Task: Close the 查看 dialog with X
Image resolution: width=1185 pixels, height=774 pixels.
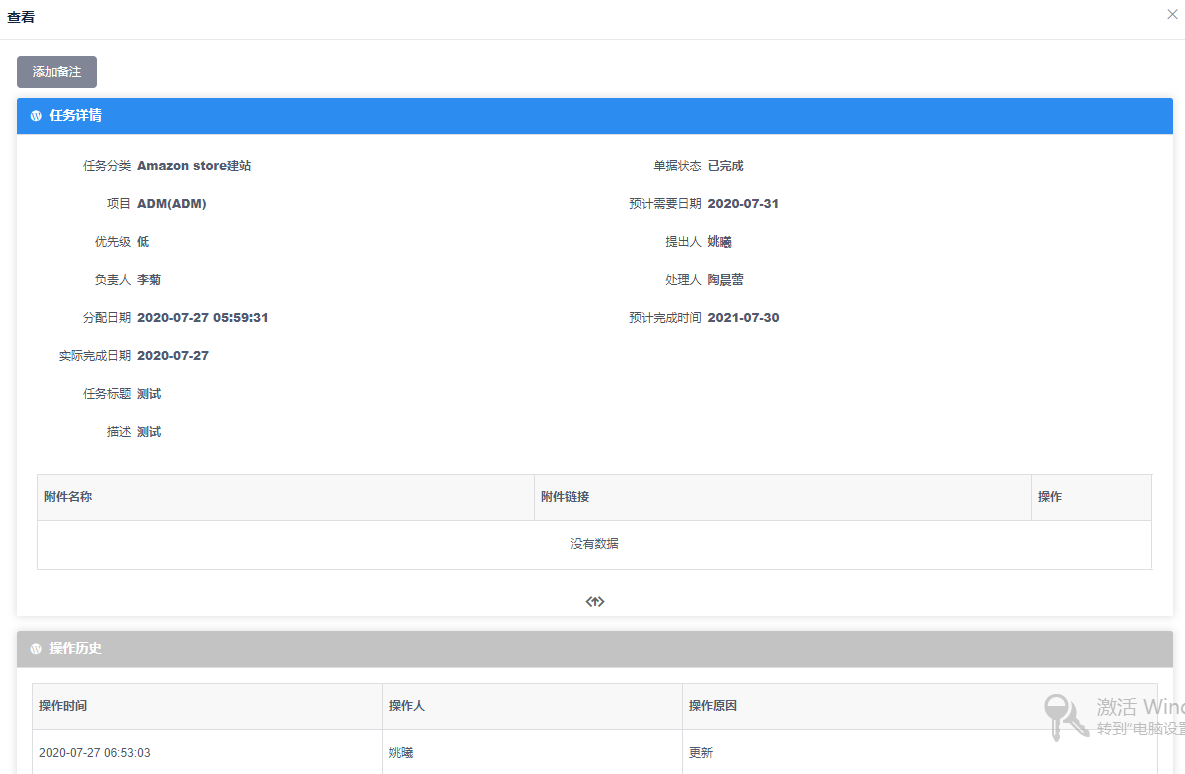Action: 1172,14
